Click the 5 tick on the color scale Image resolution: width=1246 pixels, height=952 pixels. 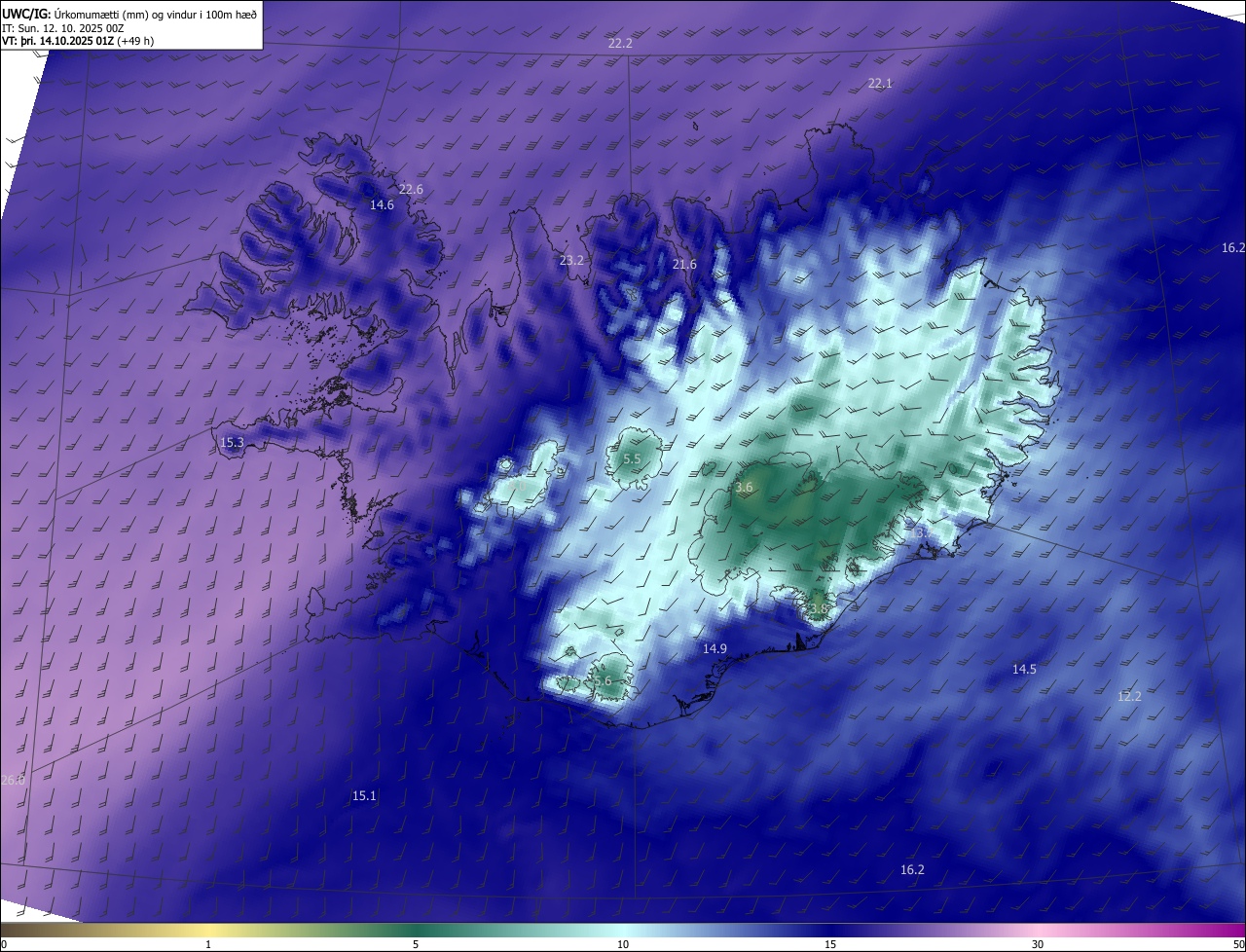coord(416,944)
